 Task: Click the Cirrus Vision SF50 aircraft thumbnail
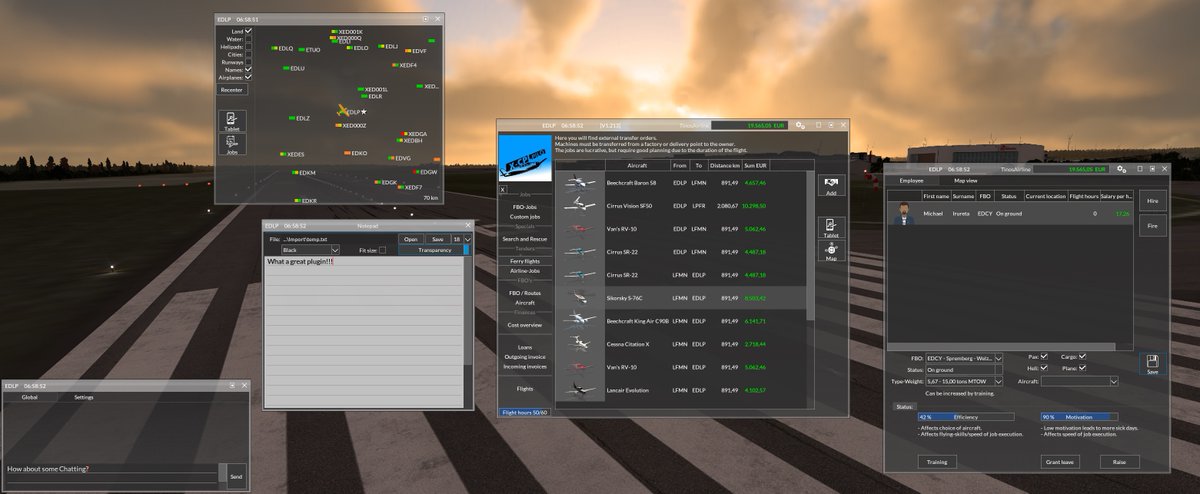coord(580,206)
